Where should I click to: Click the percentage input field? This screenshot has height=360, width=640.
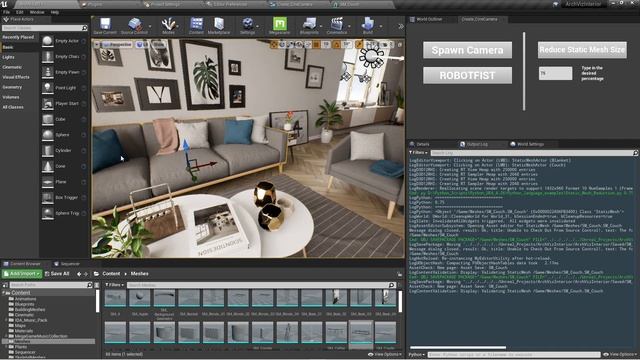[555, 73]
